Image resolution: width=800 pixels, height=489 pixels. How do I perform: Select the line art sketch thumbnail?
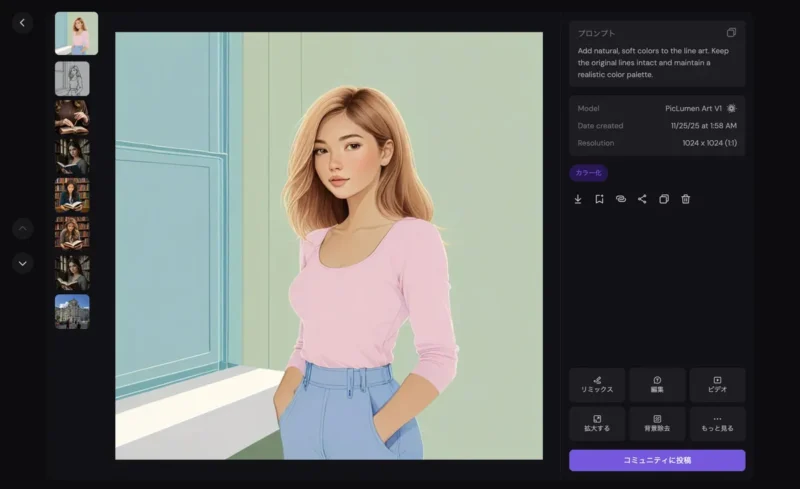(x=72, y=79)
